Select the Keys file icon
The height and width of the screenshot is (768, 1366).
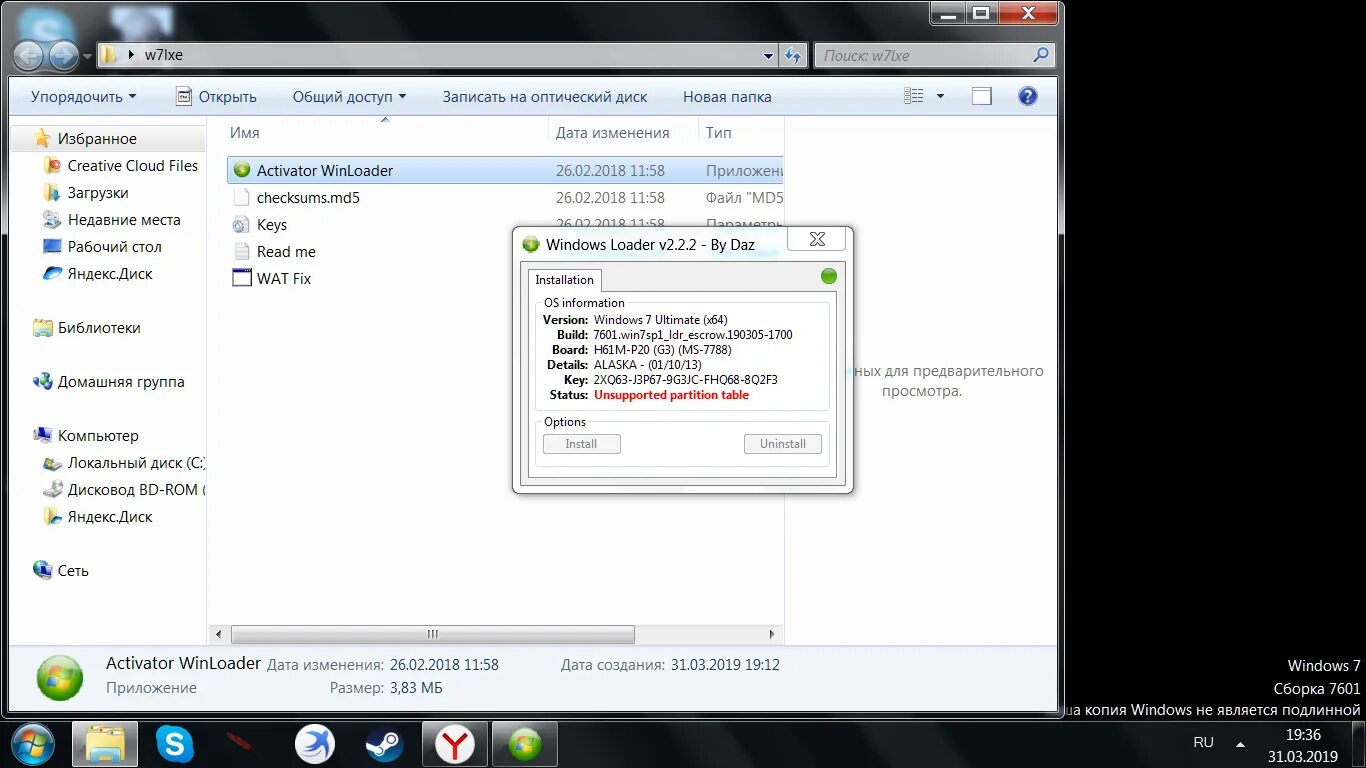[241, 224]
